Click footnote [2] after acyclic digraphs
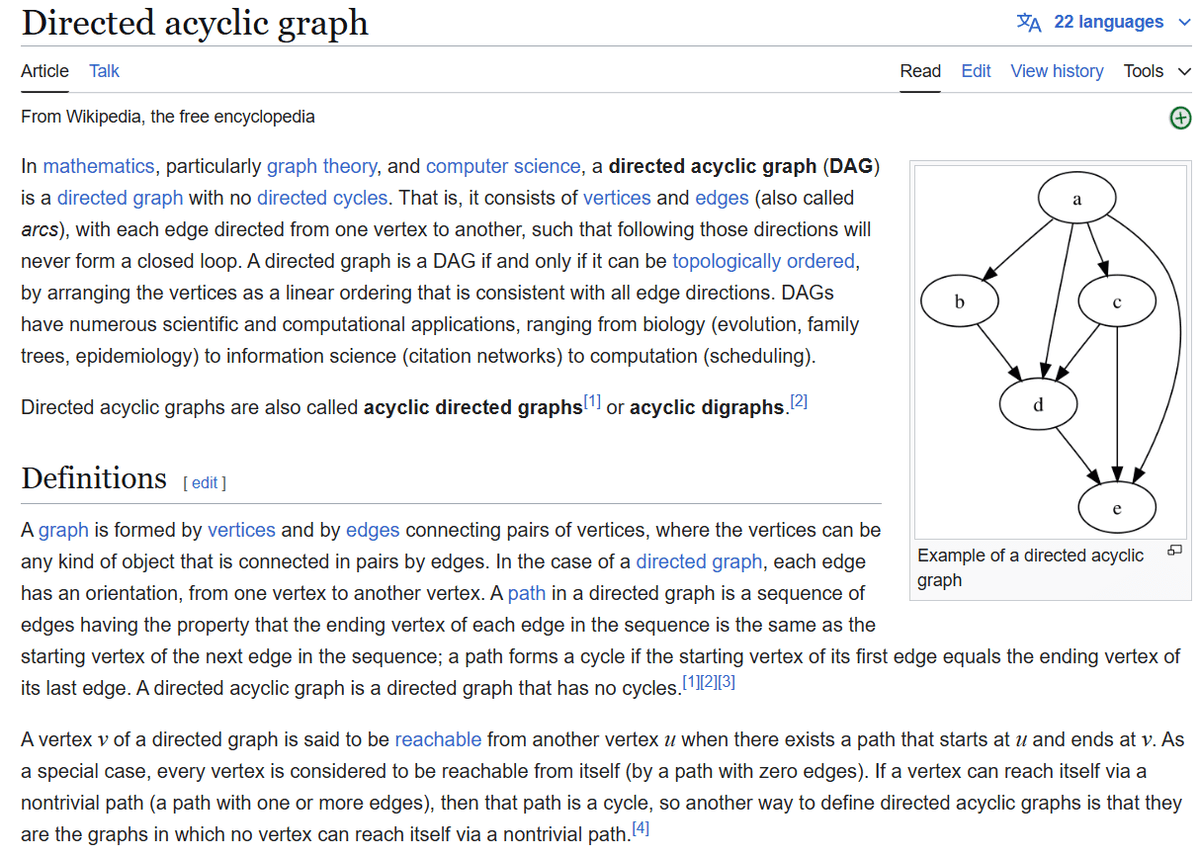This screenshot has height=857, width=1200. point(798,402)
